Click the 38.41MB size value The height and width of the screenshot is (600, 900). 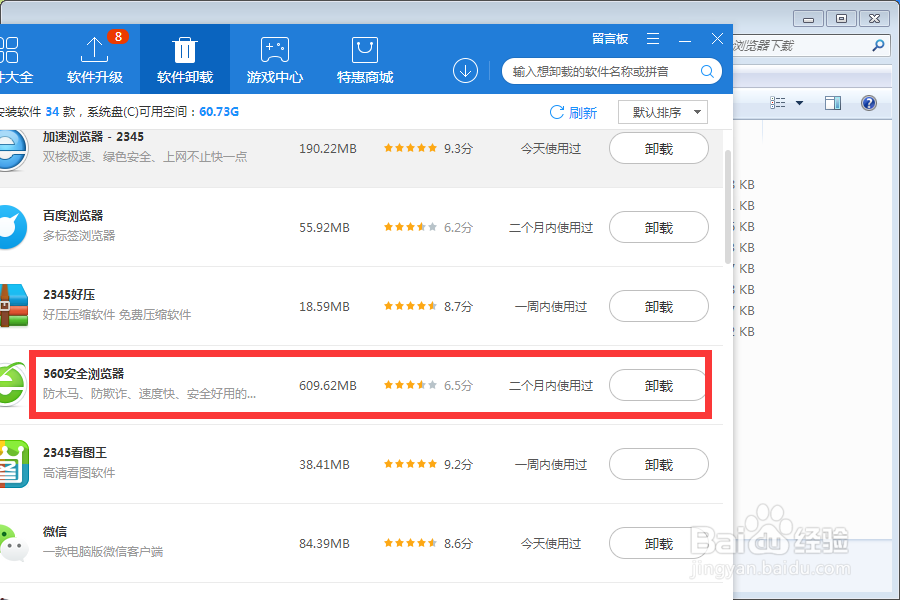[324, 464]
